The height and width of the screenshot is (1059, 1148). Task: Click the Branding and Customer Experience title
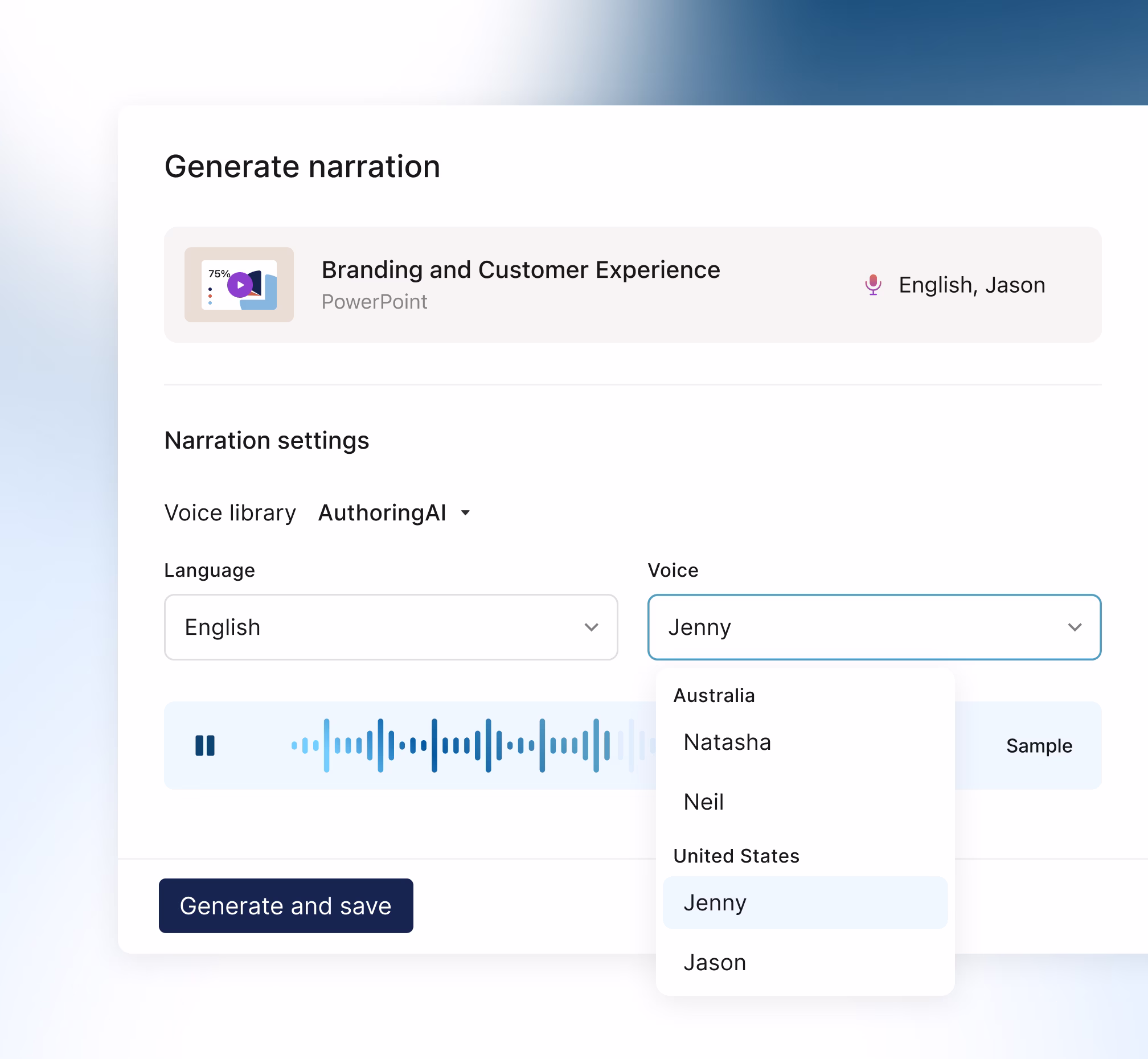520,270
